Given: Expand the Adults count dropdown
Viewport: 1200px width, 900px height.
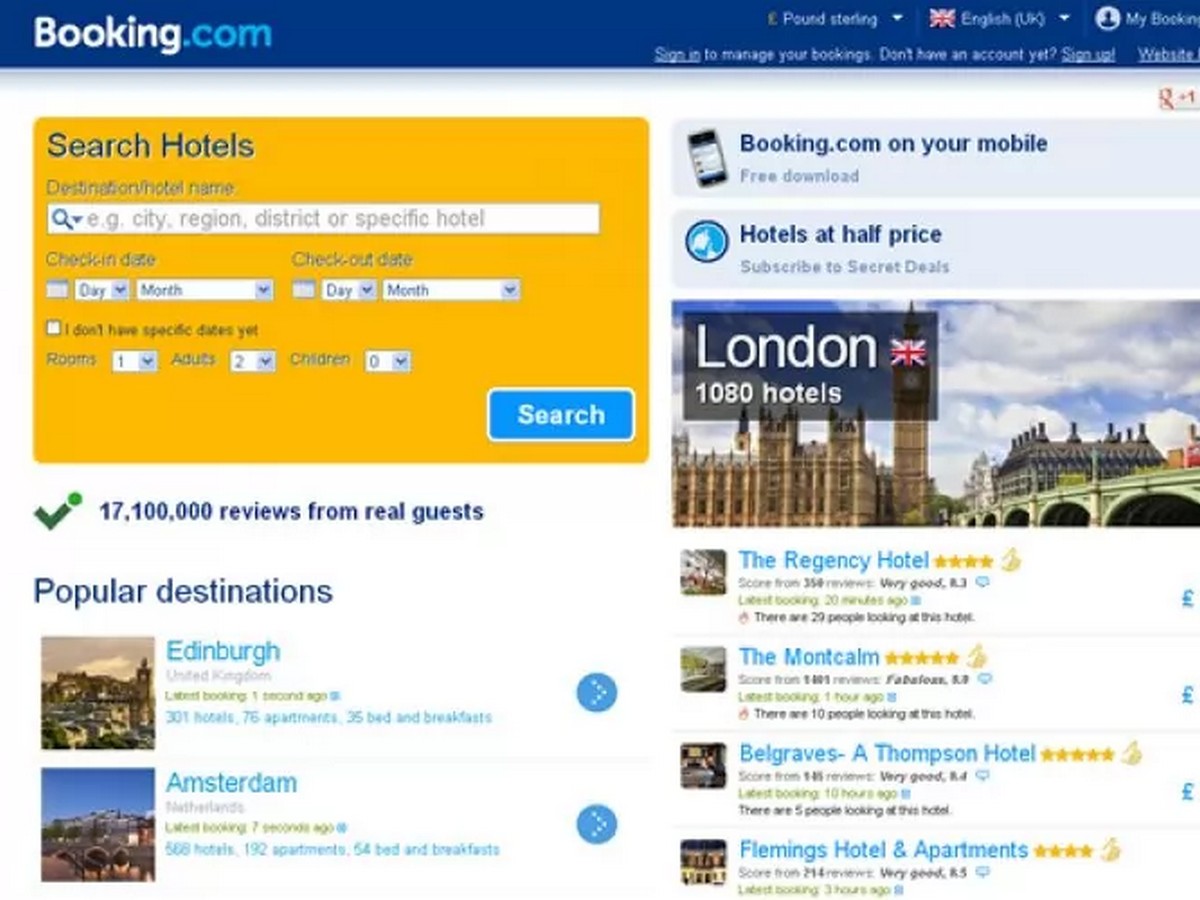Looking at the screenshot, I should point(253,361).
